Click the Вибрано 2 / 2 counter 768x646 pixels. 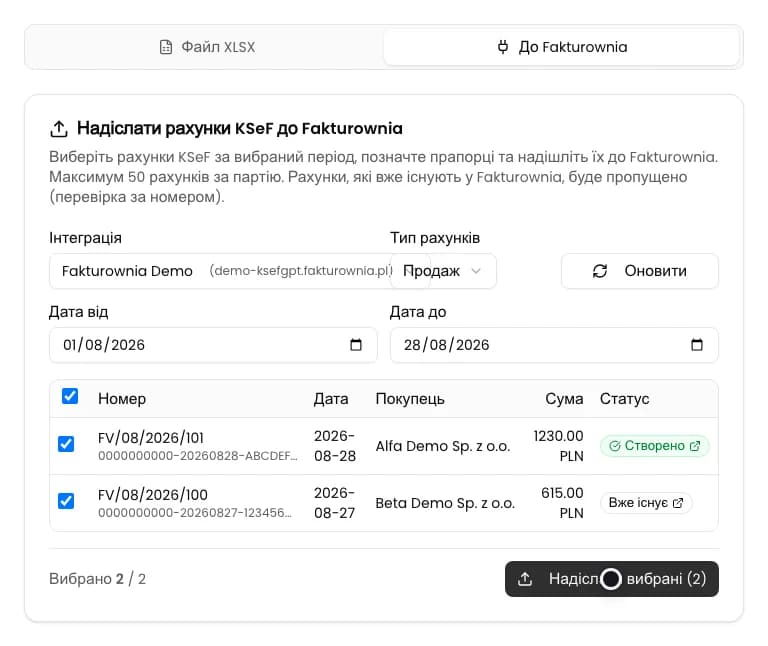97,579
